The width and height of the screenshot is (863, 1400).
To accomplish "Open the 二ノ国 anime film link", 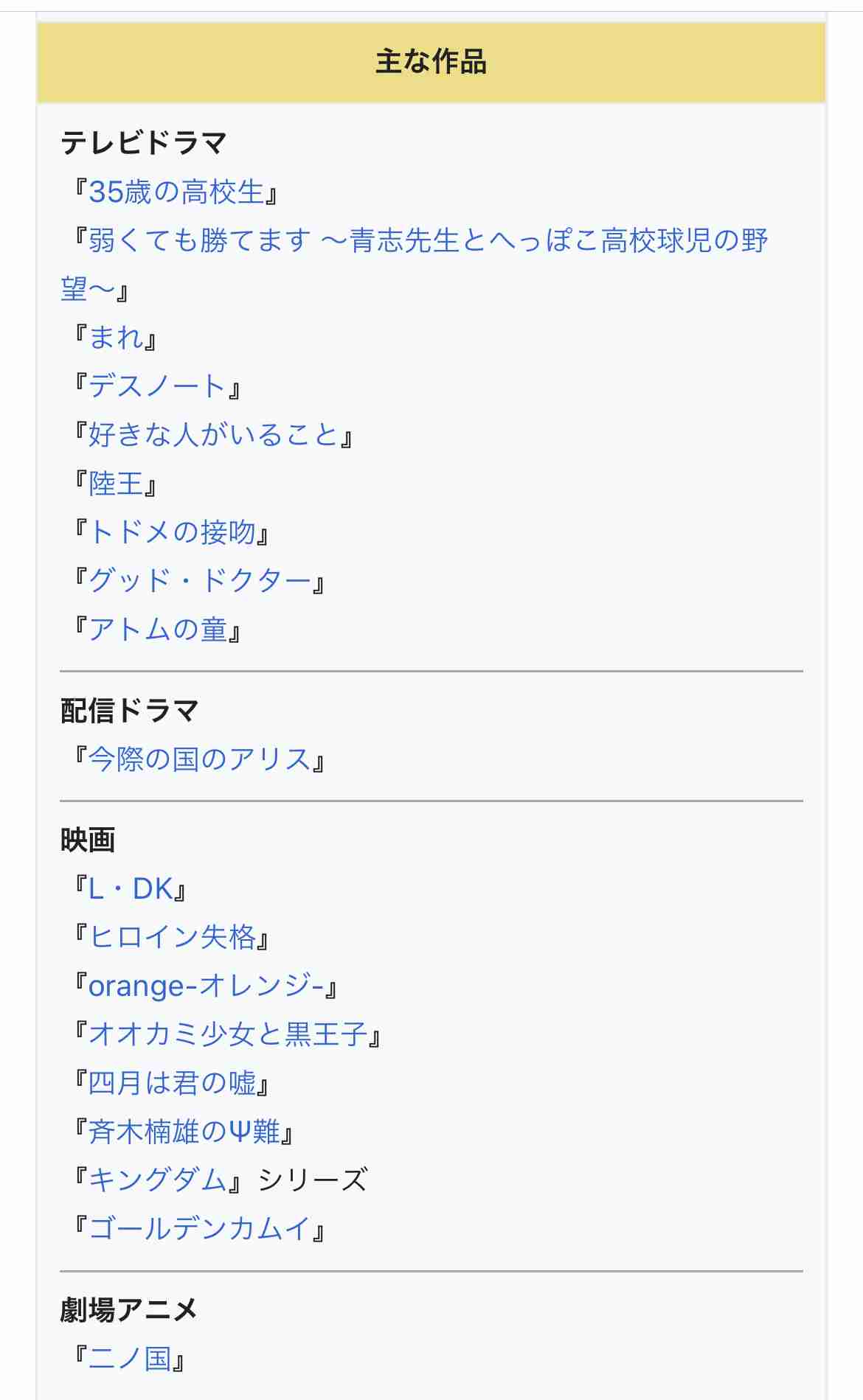I will 130,1359.
